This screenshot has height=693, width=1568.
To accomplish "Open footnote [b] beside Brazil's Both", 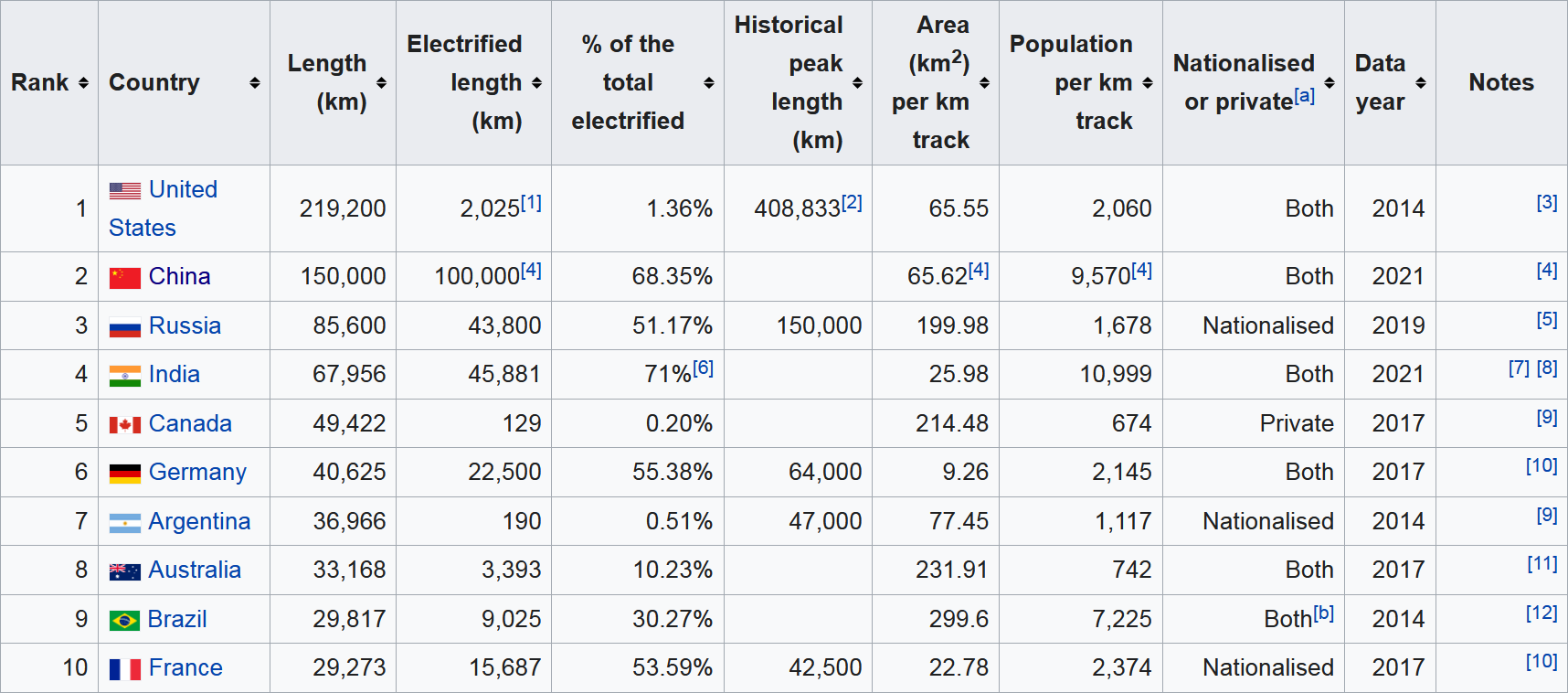I will [1324, 613].
